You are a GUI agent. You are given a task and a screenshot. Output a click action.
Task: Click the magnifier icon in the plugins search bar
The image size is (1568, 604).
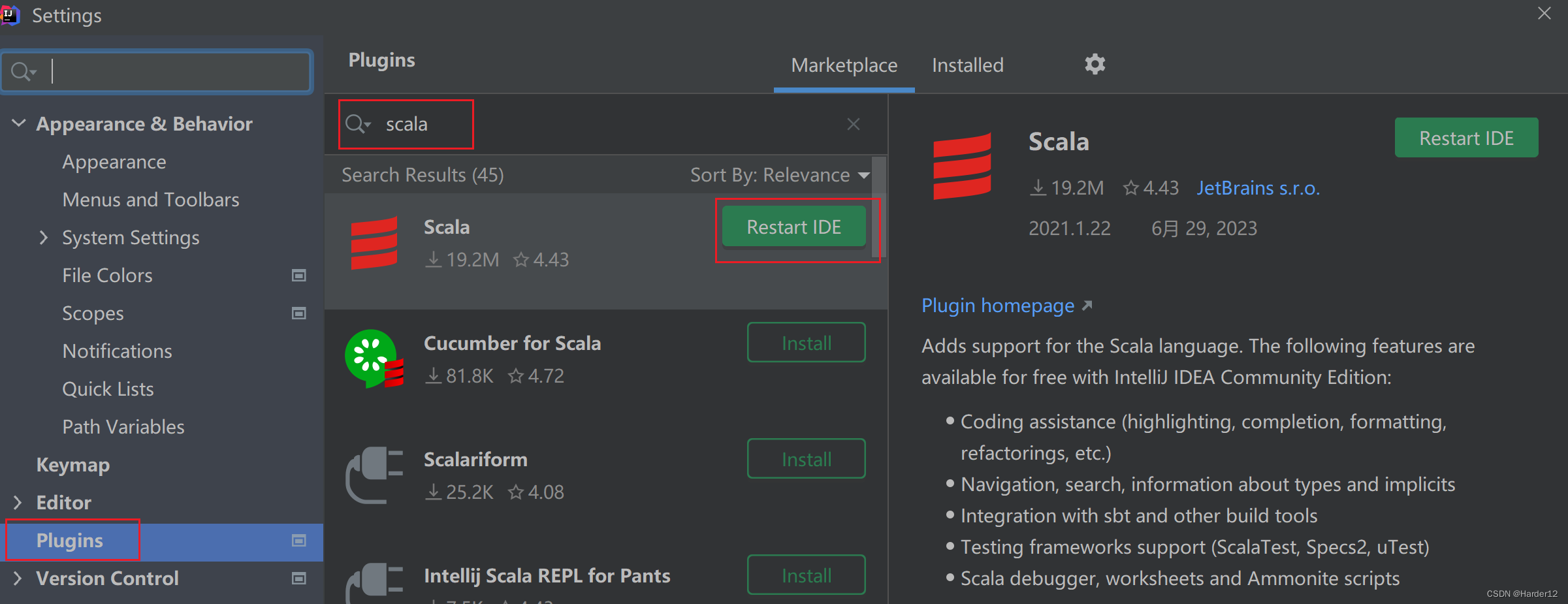(x=357, y=123)
